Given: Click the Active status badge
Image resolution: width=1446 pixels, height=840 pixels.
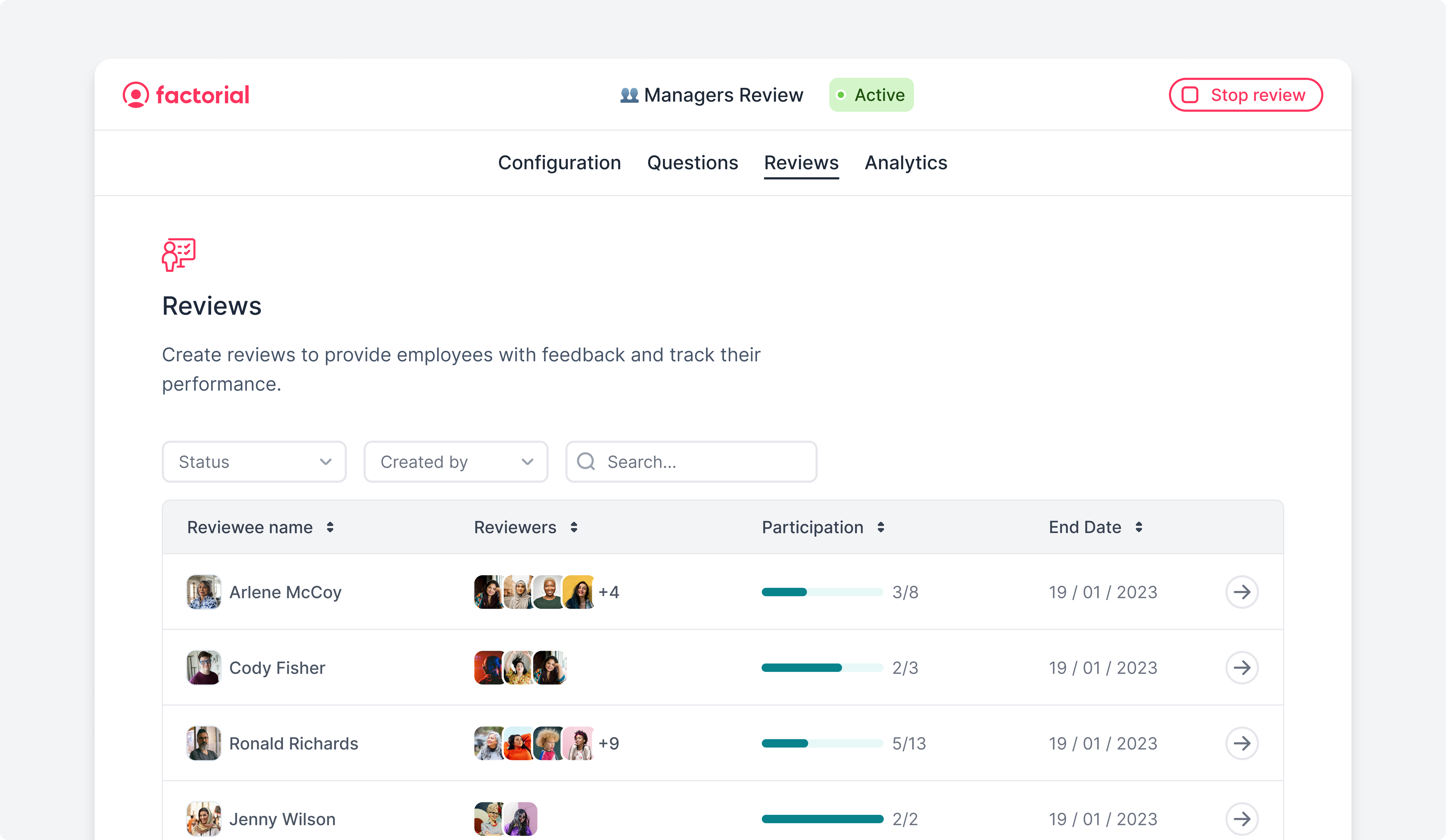Looking at the screenshot, I should pyautogui.click(x=871, y=95).
